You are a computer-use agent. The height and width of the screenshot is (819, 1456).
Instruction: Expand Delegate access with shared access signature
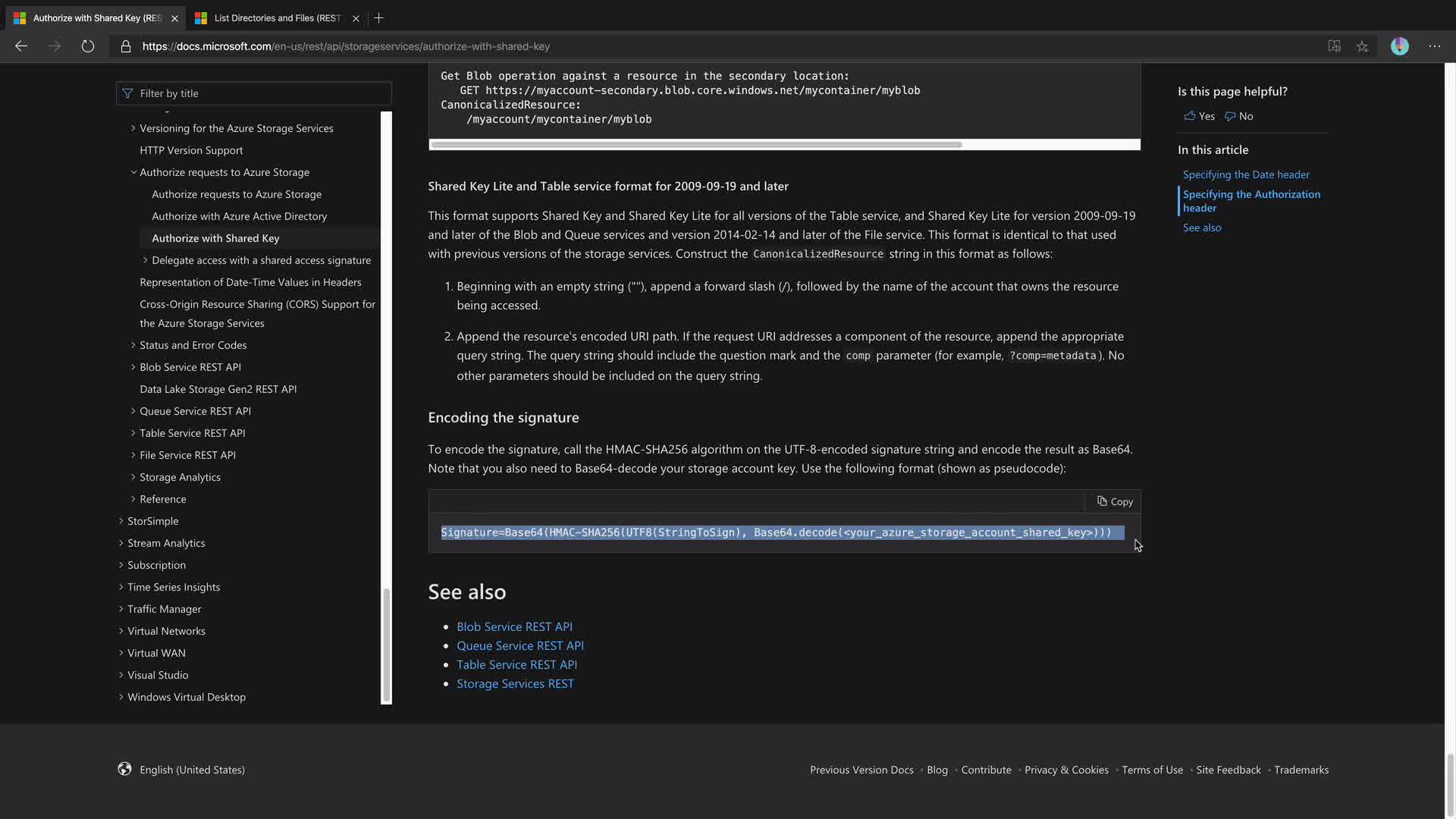point(146,260)
